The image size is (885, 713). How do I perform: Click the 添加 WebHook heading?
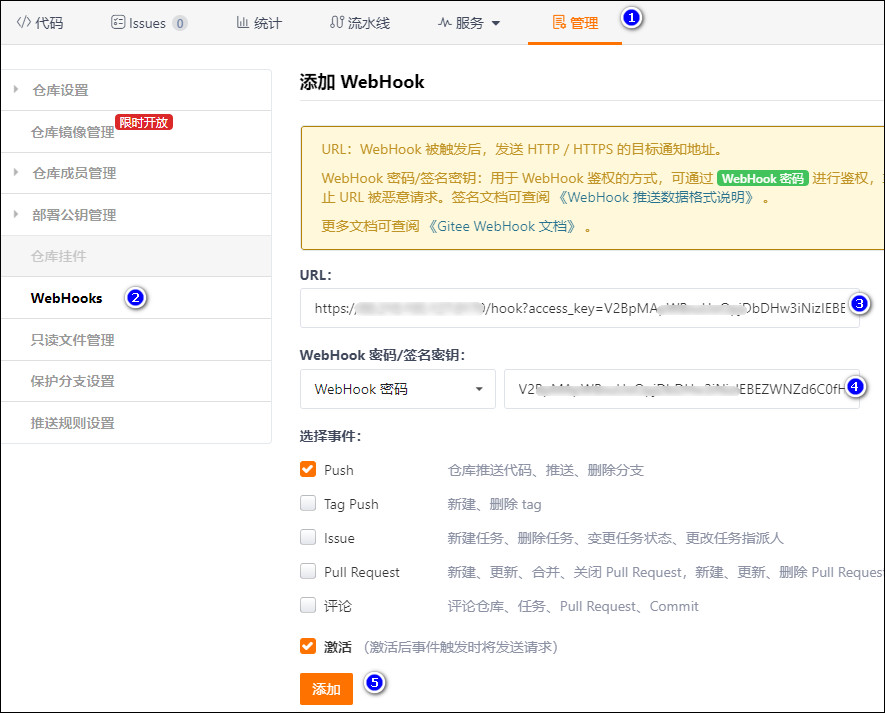coord(362,82)
